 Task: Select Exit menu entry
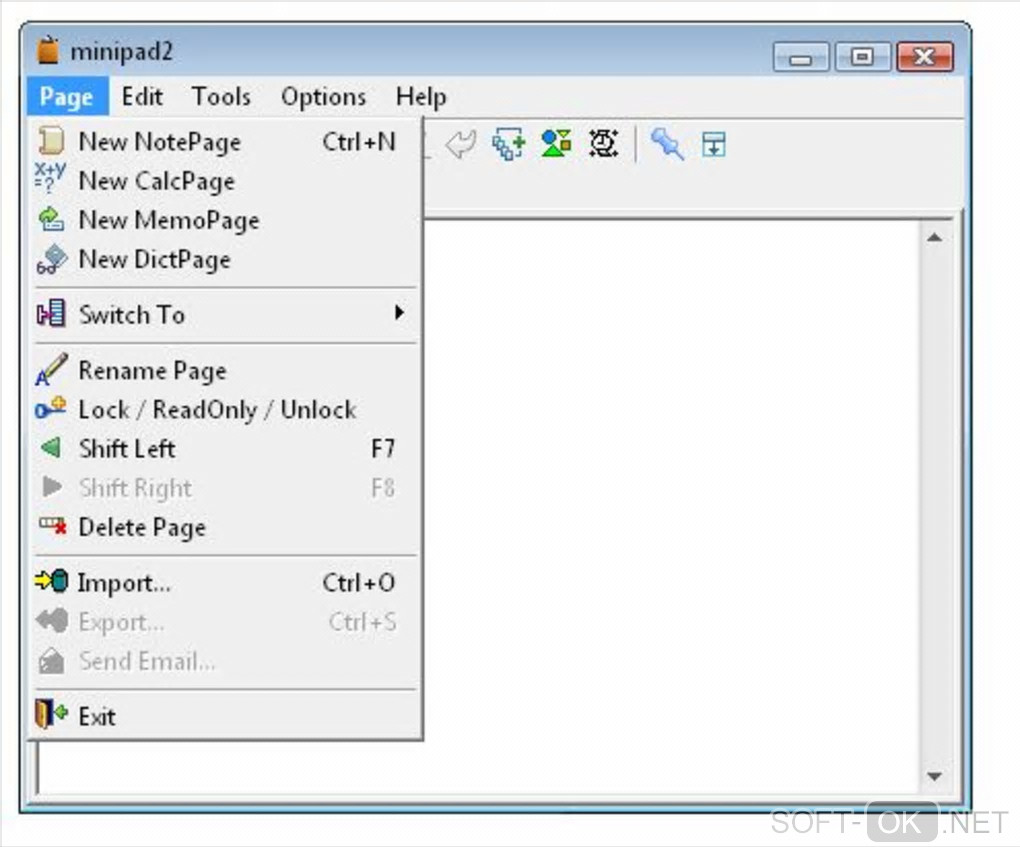pos(225,716)
